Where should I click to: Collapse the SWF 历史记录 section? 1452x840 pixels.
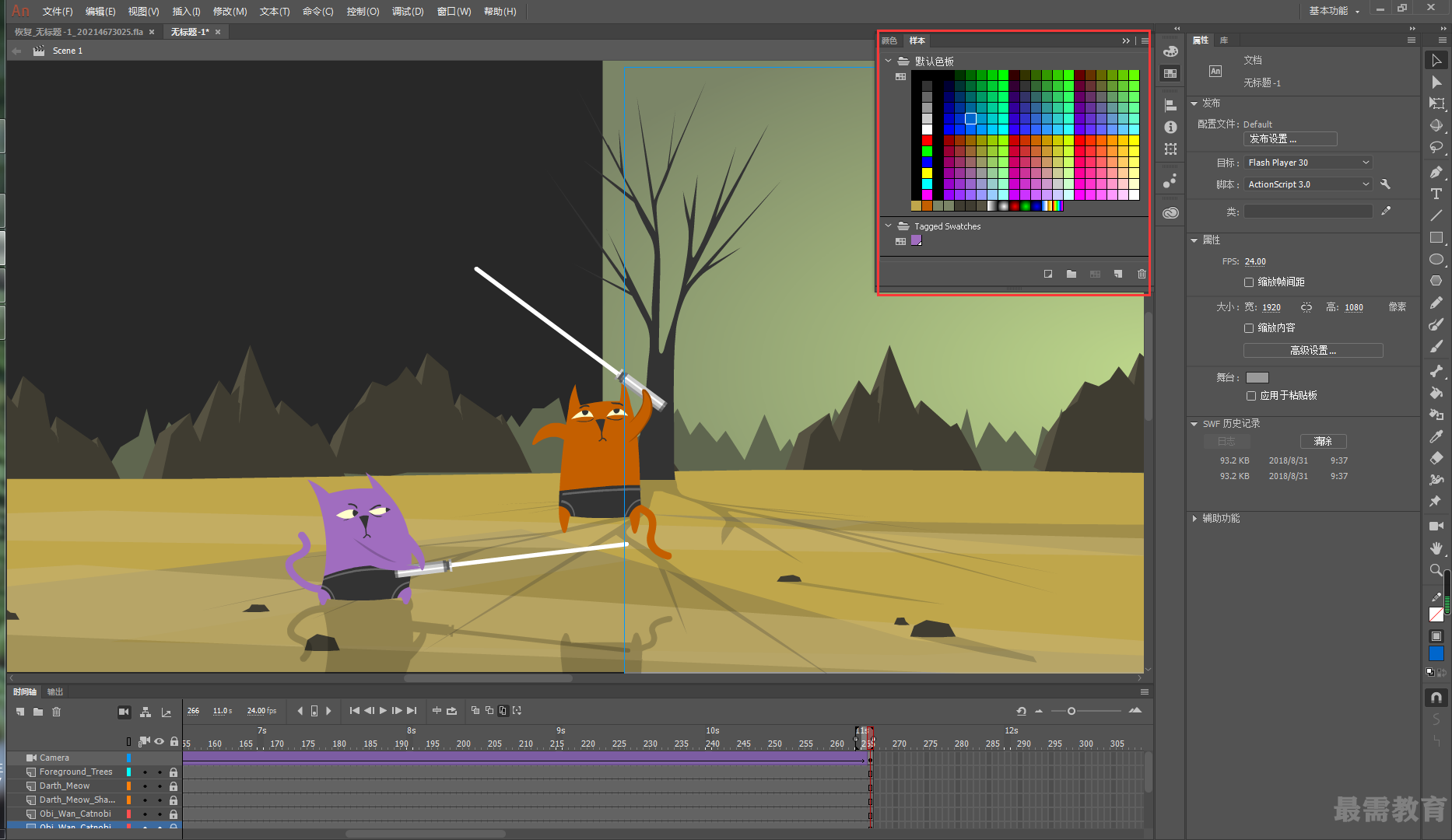tap(1194, 424)
